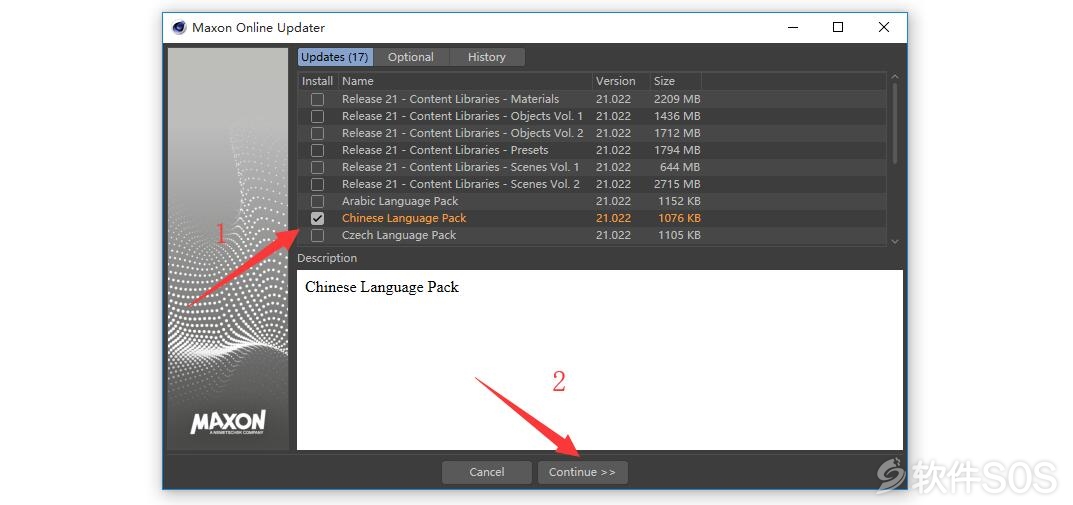Select row 'Release 21 - Content Libraries - Scenes Vol. 2'
The height and width of the screenshot is (505, 1073).
pos(592,185)
